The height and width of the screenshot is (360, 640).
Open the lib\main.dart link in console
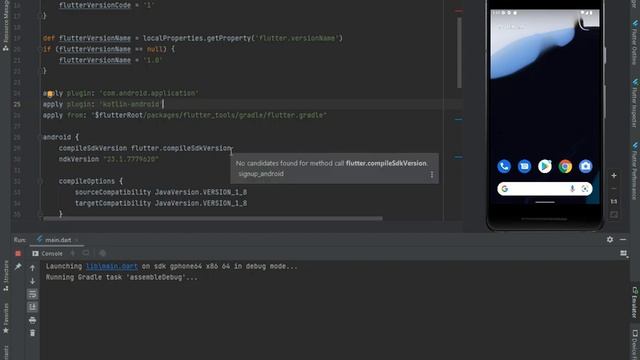click(111, 266)
